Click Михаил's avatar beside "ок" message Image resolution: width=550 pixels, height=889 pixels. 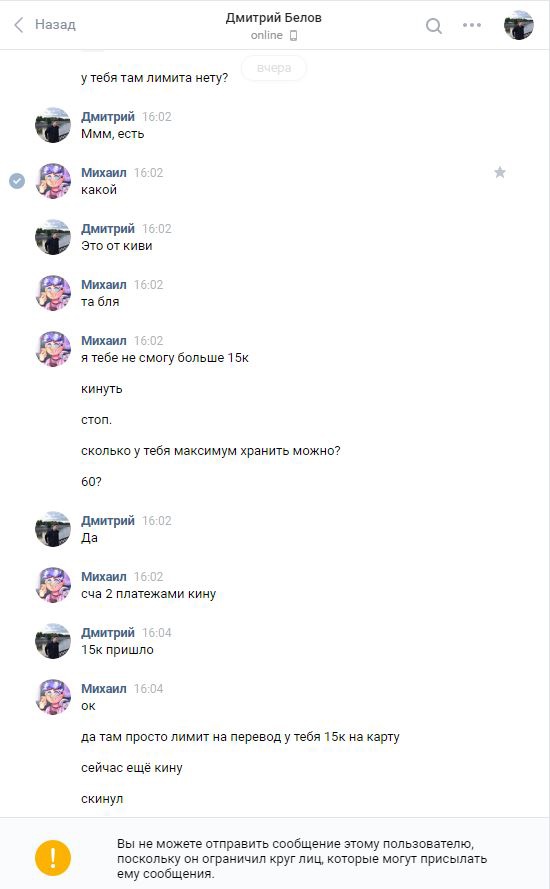click(53, 697)
